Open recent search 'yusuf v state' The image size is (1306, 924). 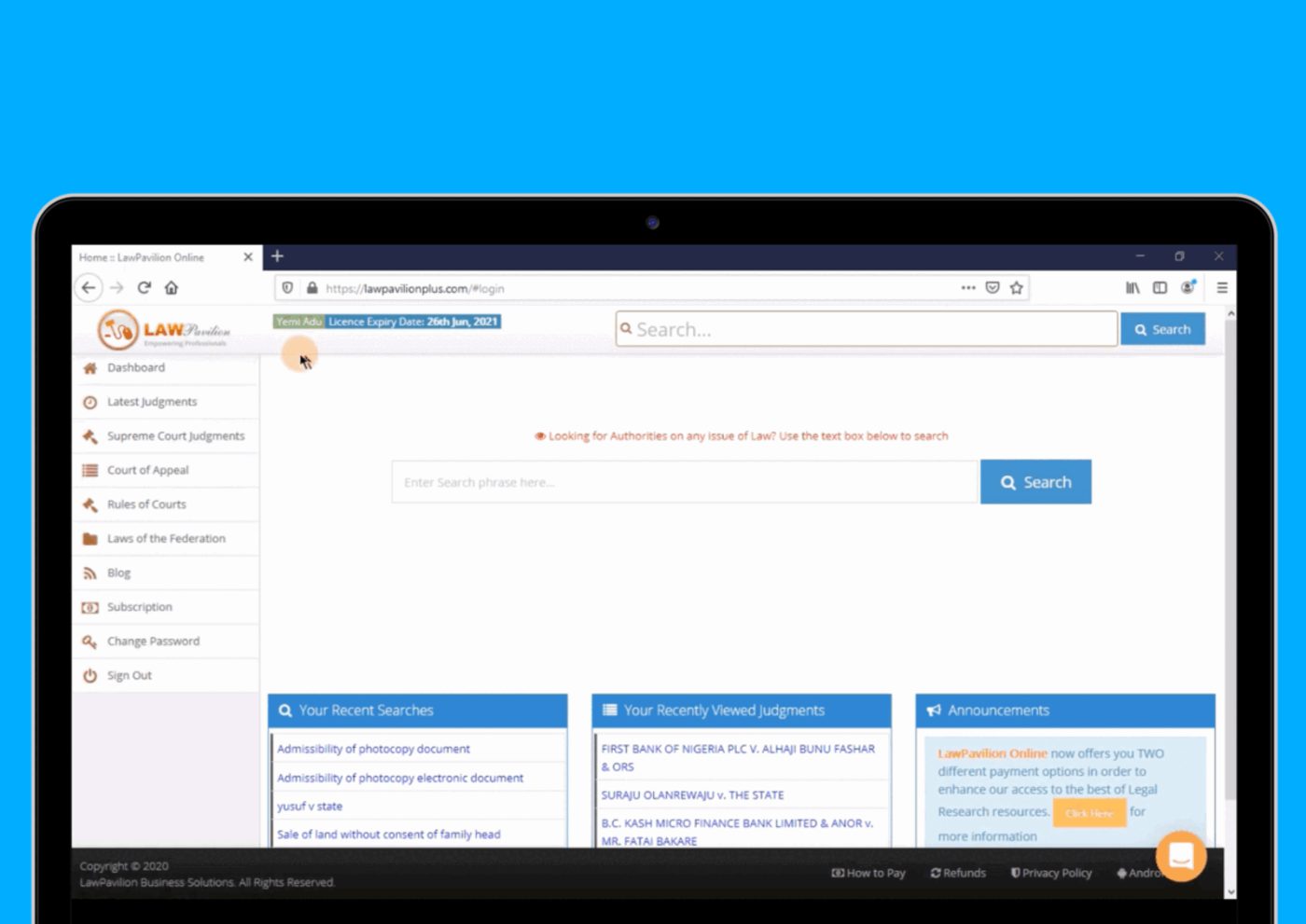pos(310,806)
